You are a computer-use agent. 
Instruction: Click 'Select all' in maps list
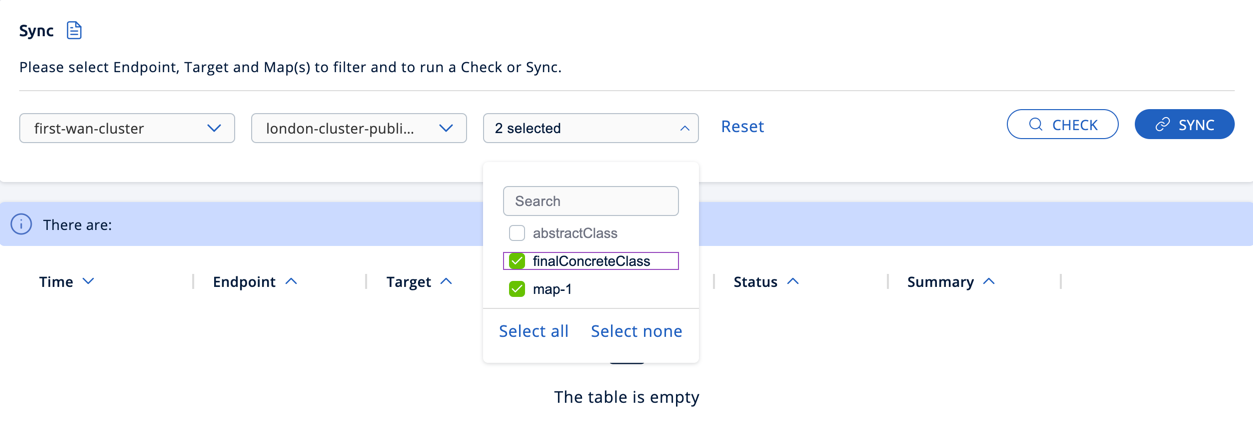[533, 331]
